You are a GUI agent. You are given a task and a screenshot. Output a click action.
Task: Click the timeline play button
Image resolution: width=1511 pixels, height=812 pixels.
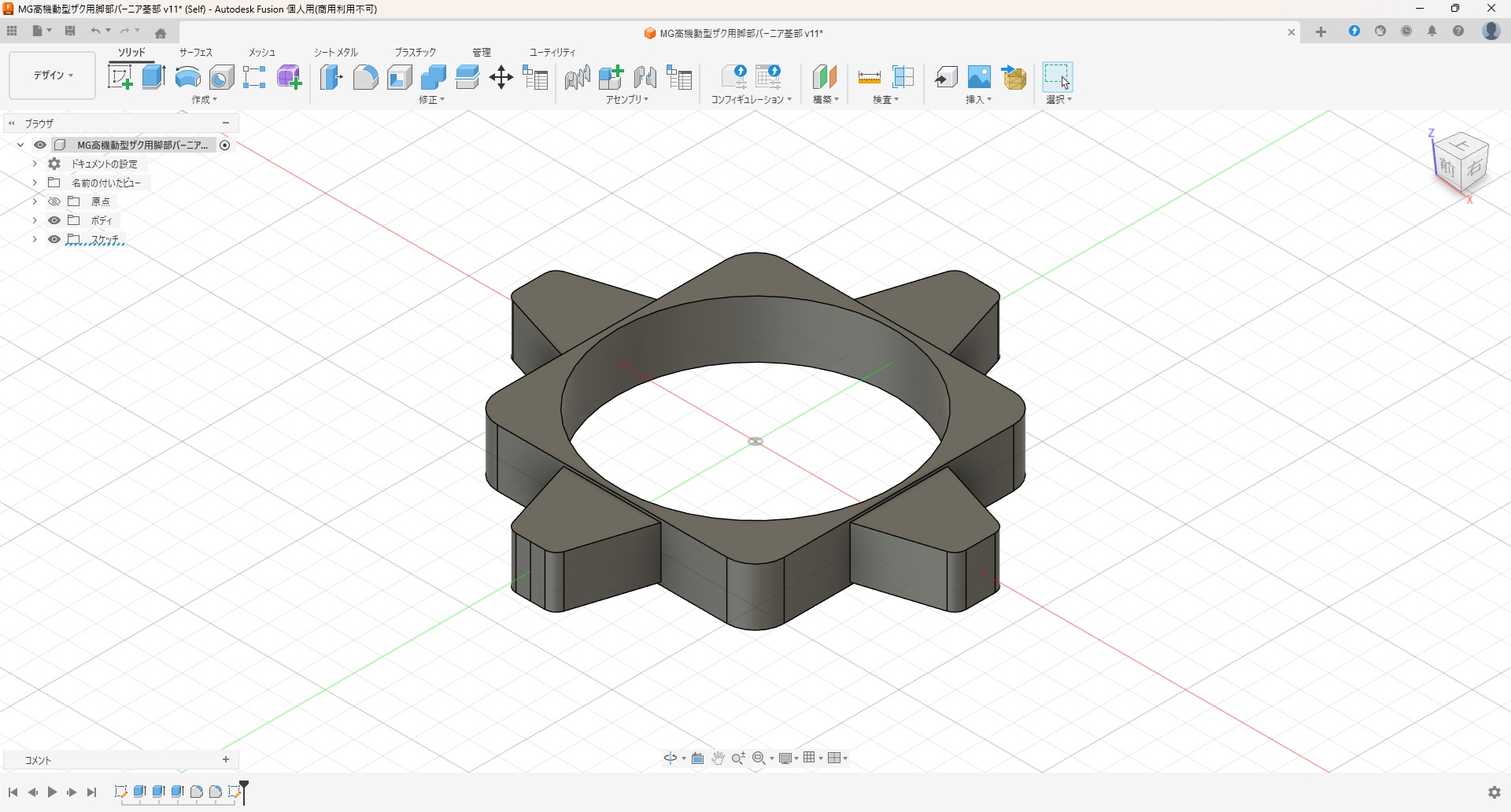52,792
